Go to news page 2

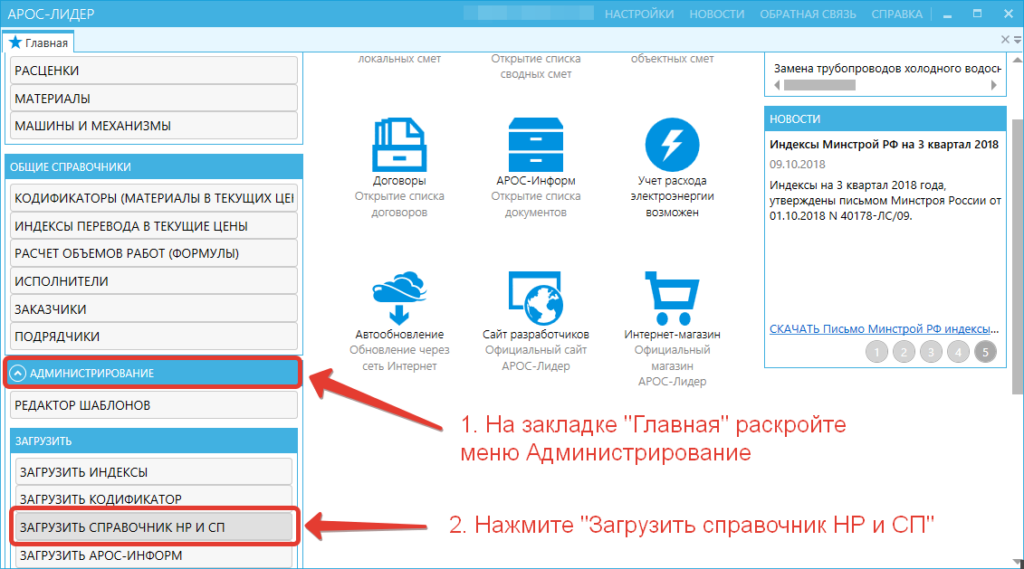(x=904, y=352)
